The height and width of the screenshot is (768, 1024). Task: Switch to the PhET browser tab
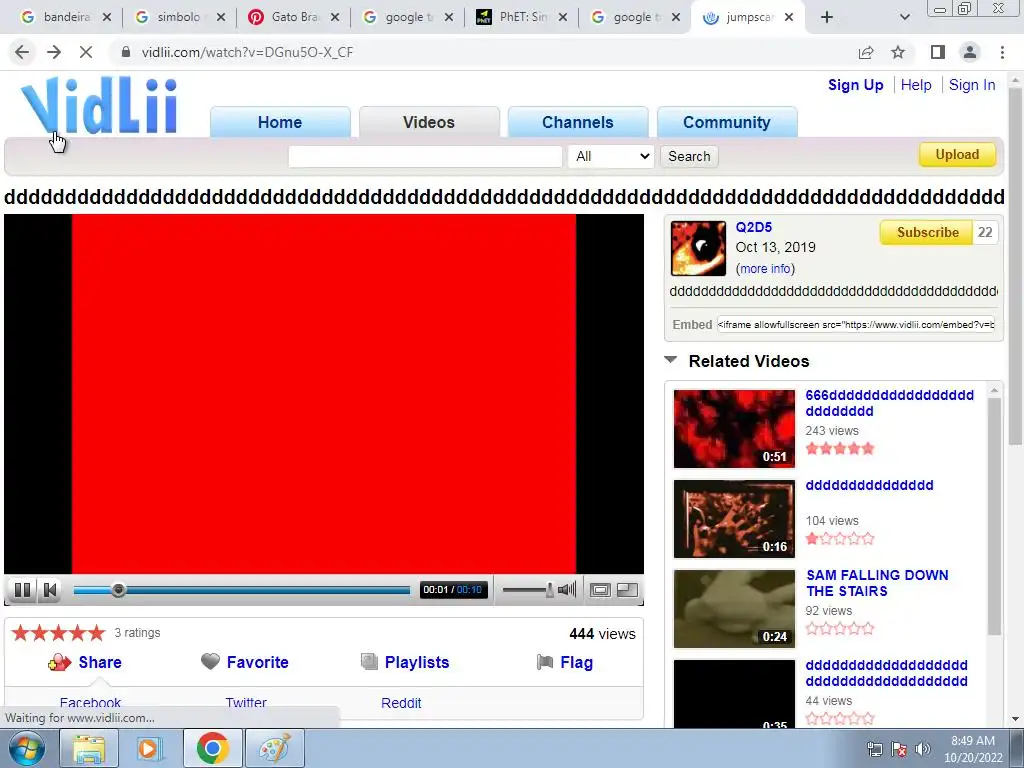pos(522,18)
